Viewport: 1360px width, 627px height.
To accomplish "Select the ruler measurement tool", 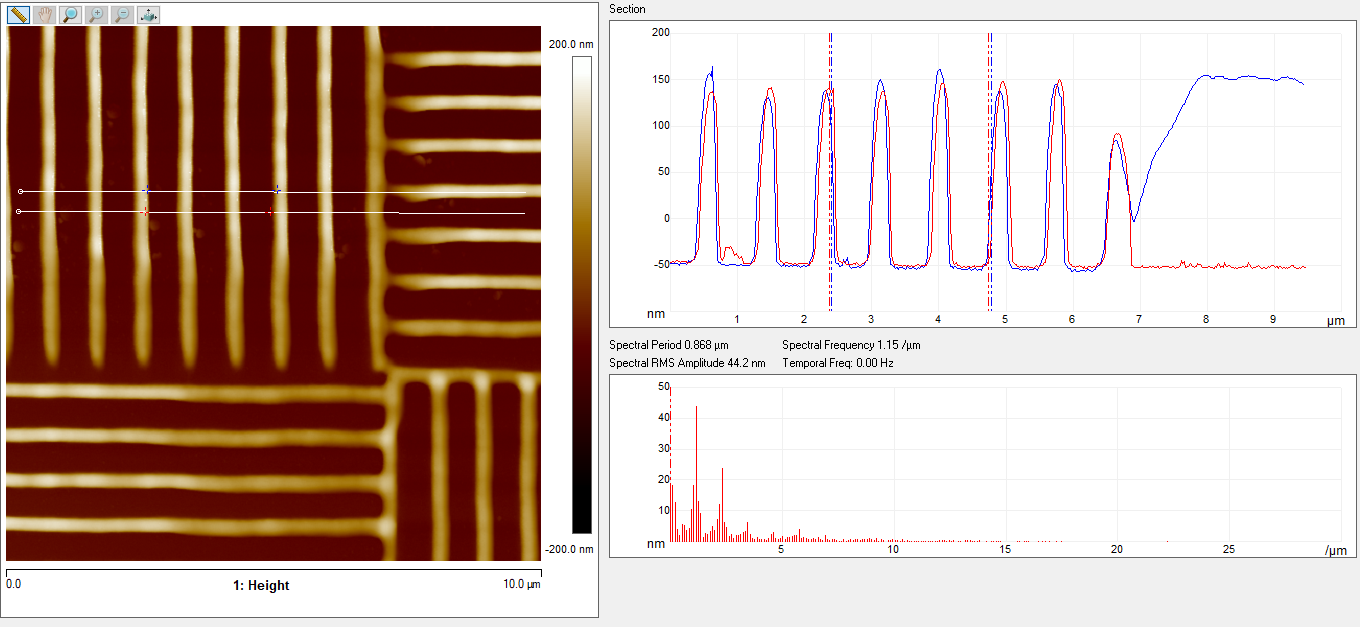I will pos(19,14).
